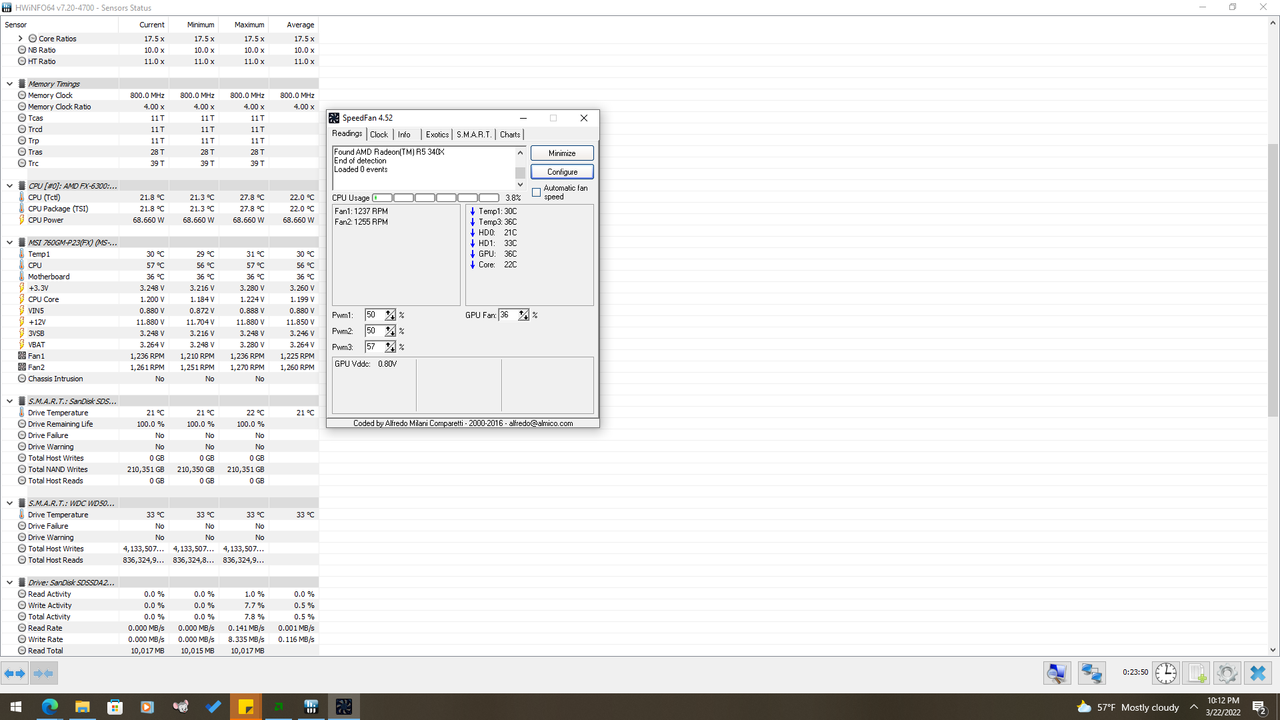Switch to HWiNFO via its taskbar icon

pos(311,707)
